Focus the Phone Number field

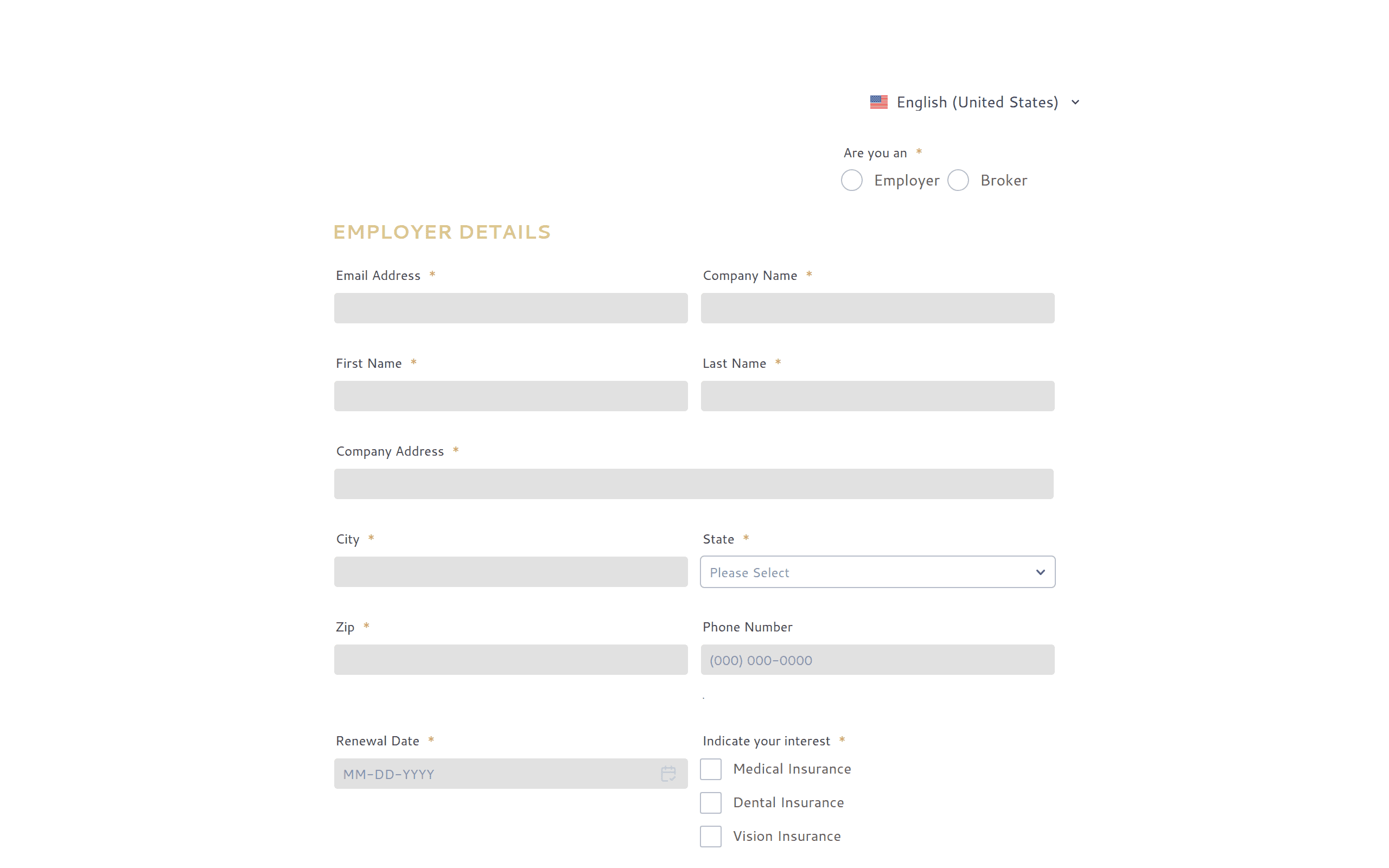click(877, 660)
